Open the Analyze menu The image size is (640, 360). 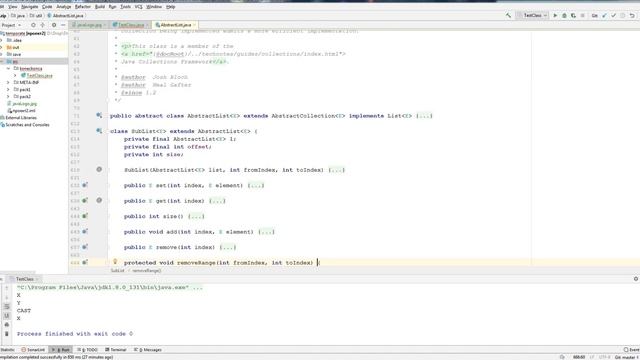click(64, 7)
